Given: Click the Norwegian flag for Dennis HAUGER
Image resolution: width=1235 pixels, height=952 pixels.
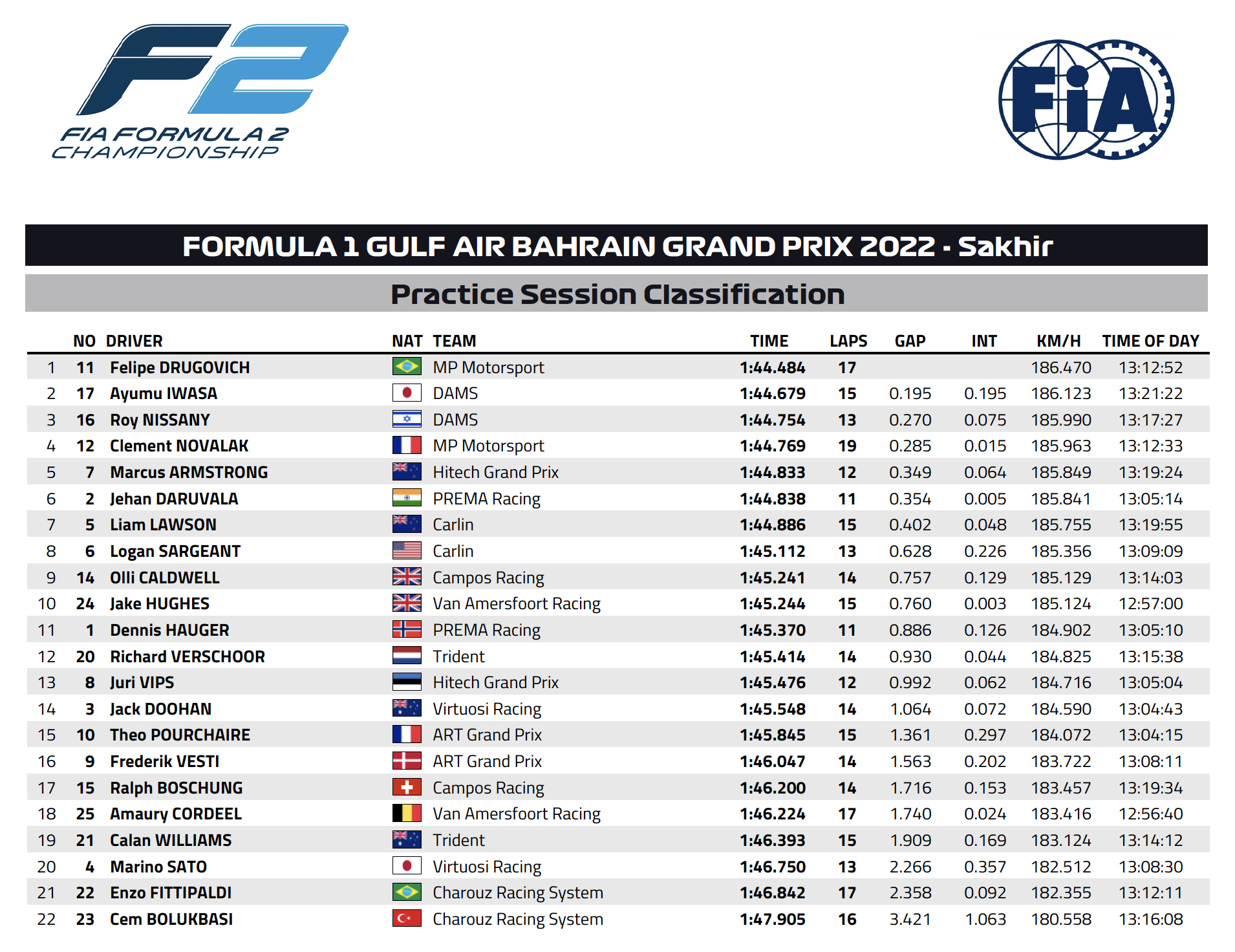Looking at the screenshot, I should click(407, 629).
